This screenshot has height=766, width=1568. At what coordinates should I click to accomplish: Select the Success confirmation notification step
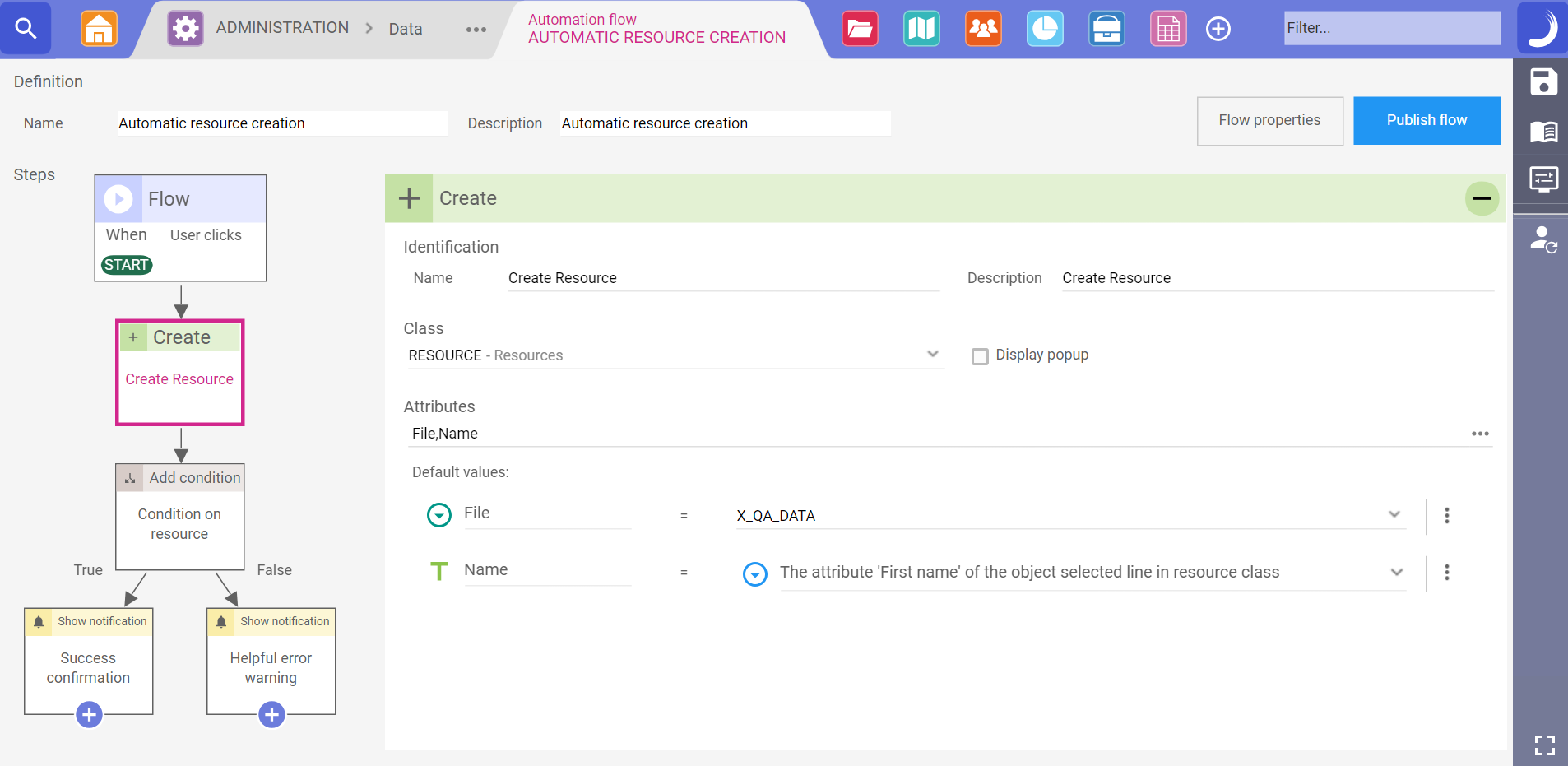[x=89, y=661]
